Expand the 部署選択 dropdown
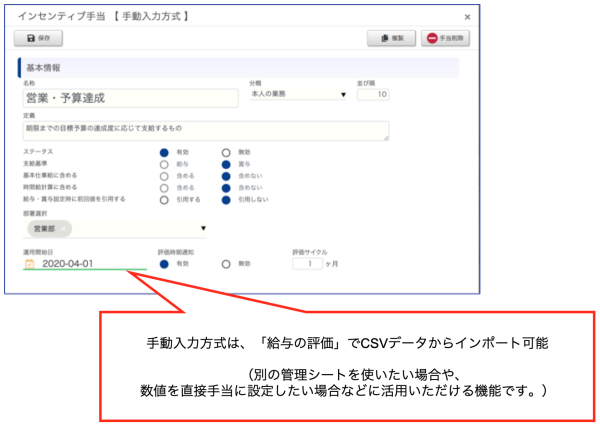 (x=204, y=229)
